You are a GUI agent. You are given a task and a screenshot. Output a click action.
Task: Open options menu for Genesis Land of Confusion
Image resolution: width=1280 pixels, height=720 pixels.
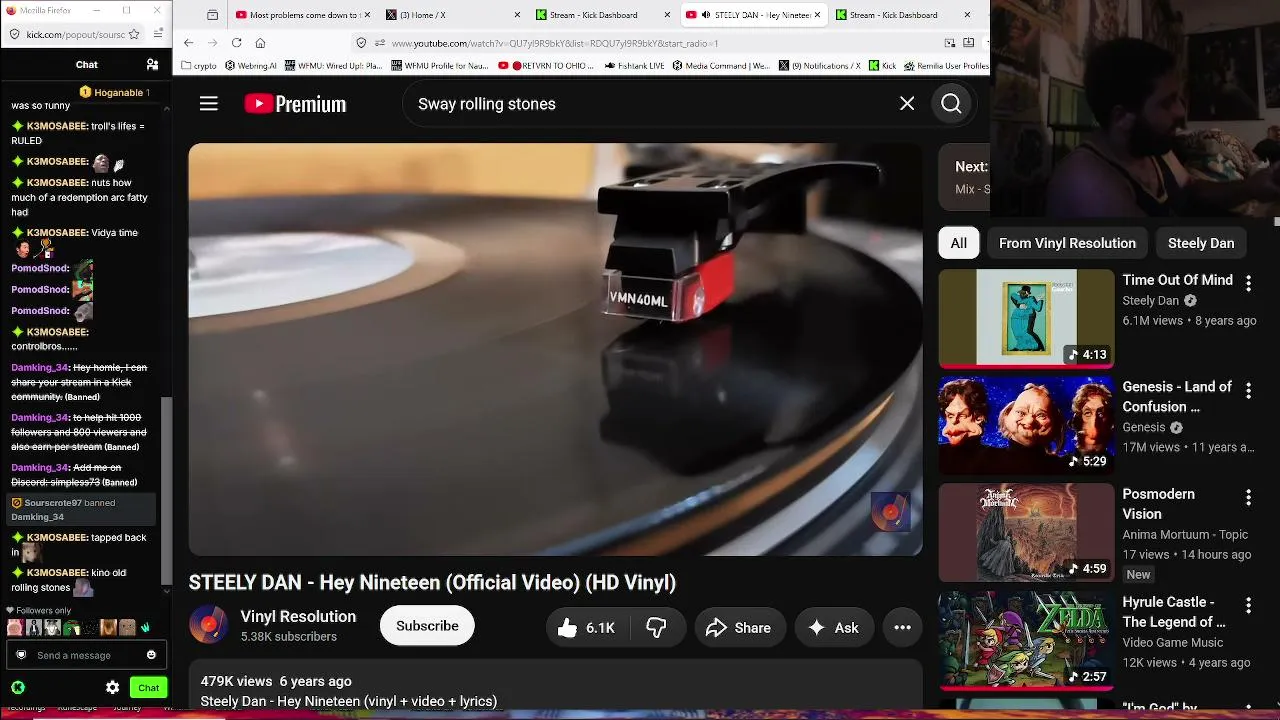1248,391
